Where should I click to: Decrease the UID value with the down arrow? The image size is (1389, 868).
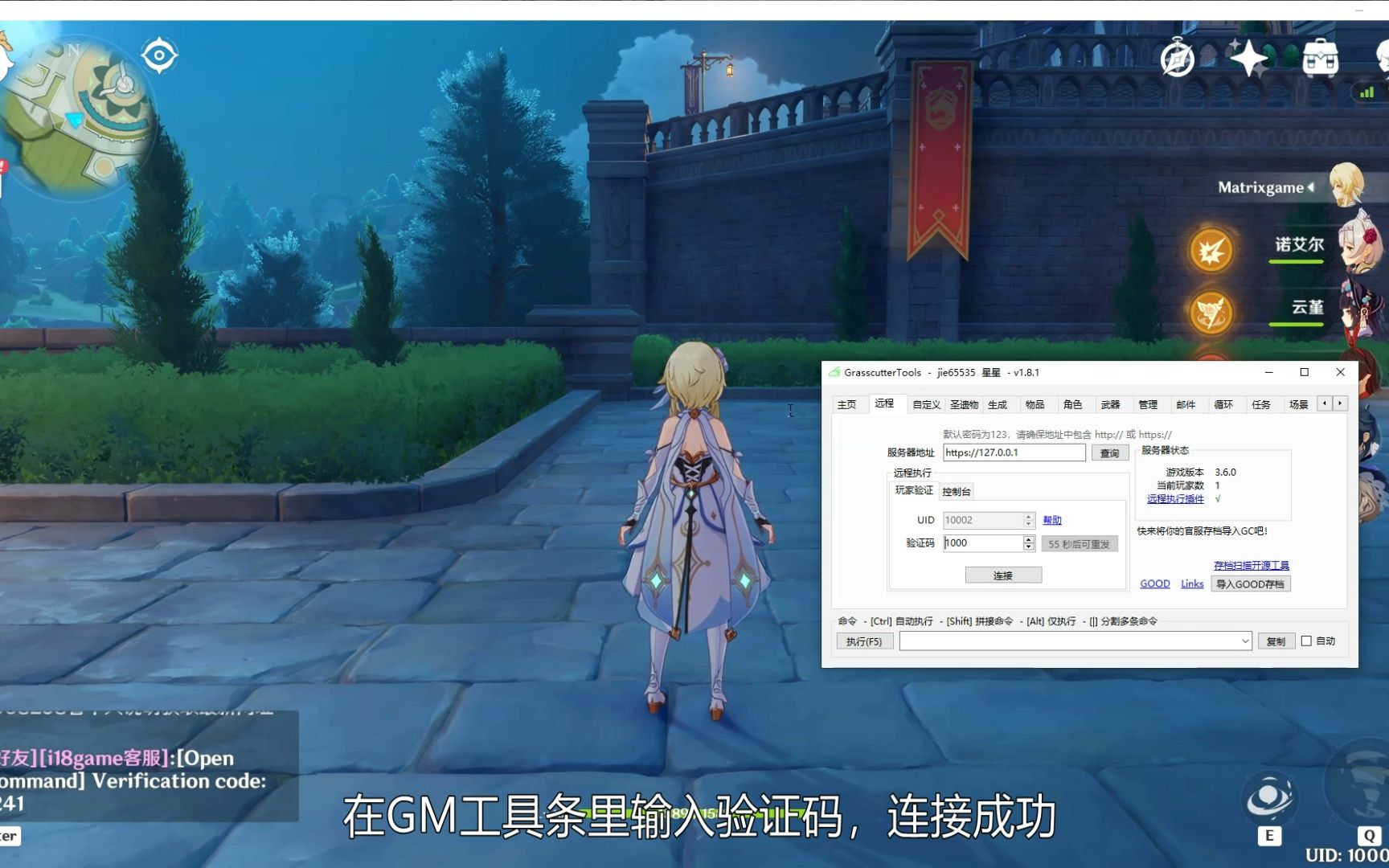click(1028, 524)
